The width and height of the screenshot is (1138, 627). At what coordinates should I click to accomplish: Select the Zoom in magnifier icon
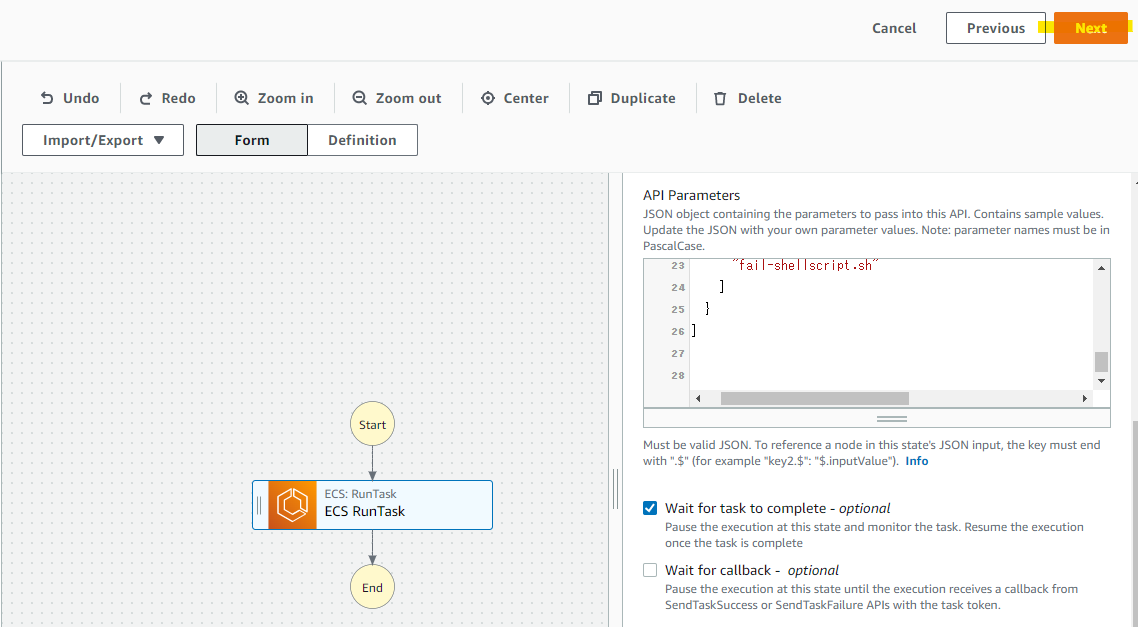[x=240, y=98]
